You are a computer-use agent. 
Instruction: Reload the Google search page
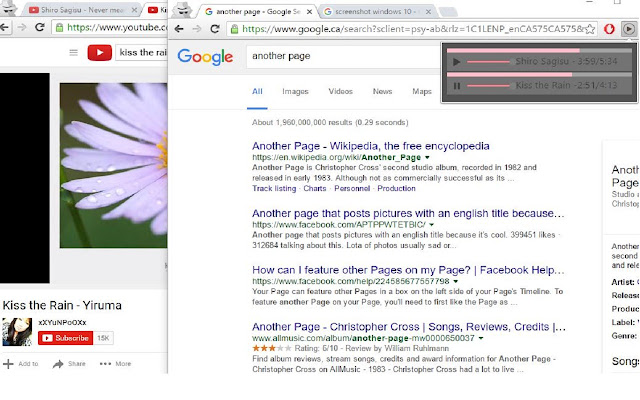pyautogui.click(x=215, y=29)
